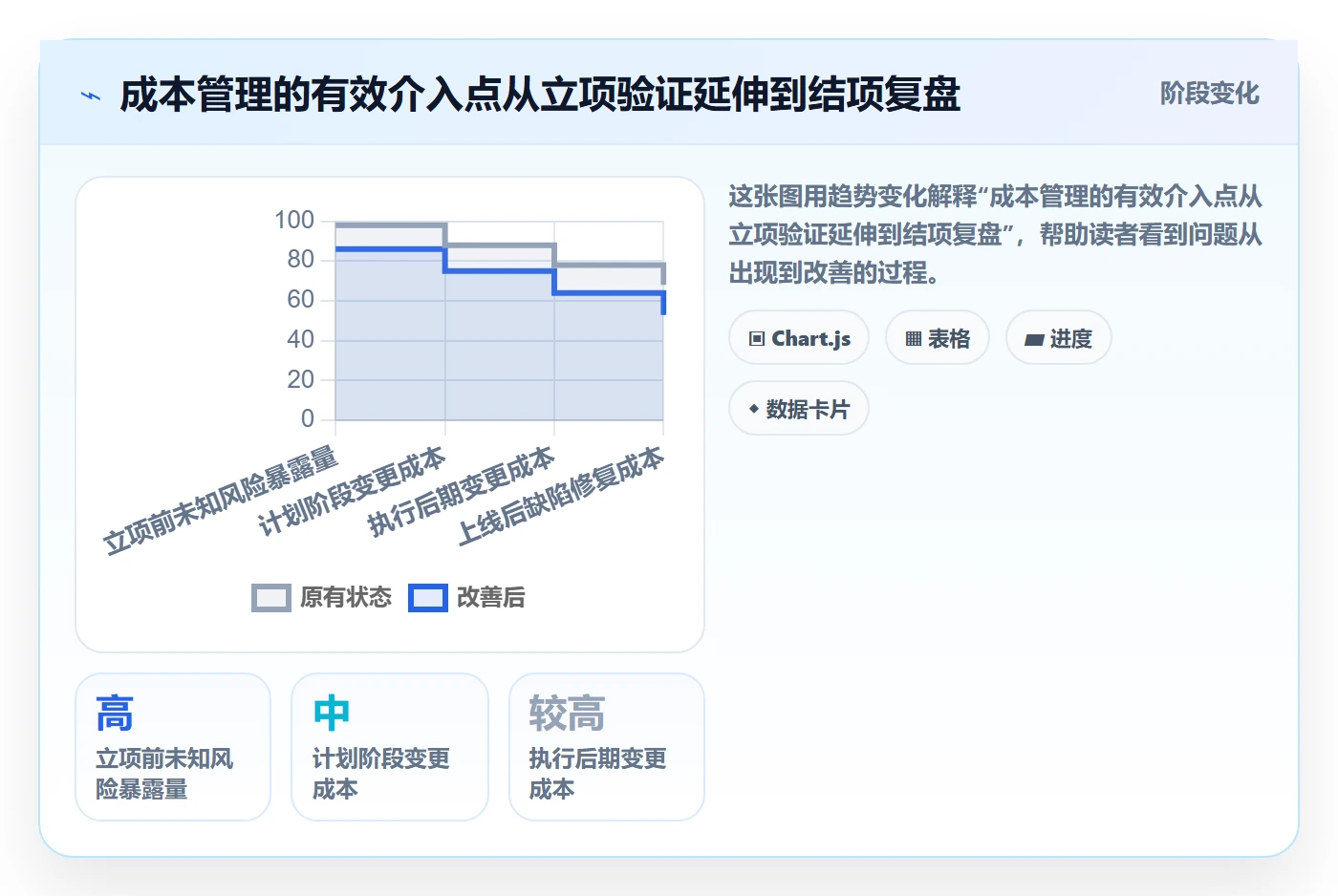Click the bar icon in the 进度 chip

(x=1034, y=339)
